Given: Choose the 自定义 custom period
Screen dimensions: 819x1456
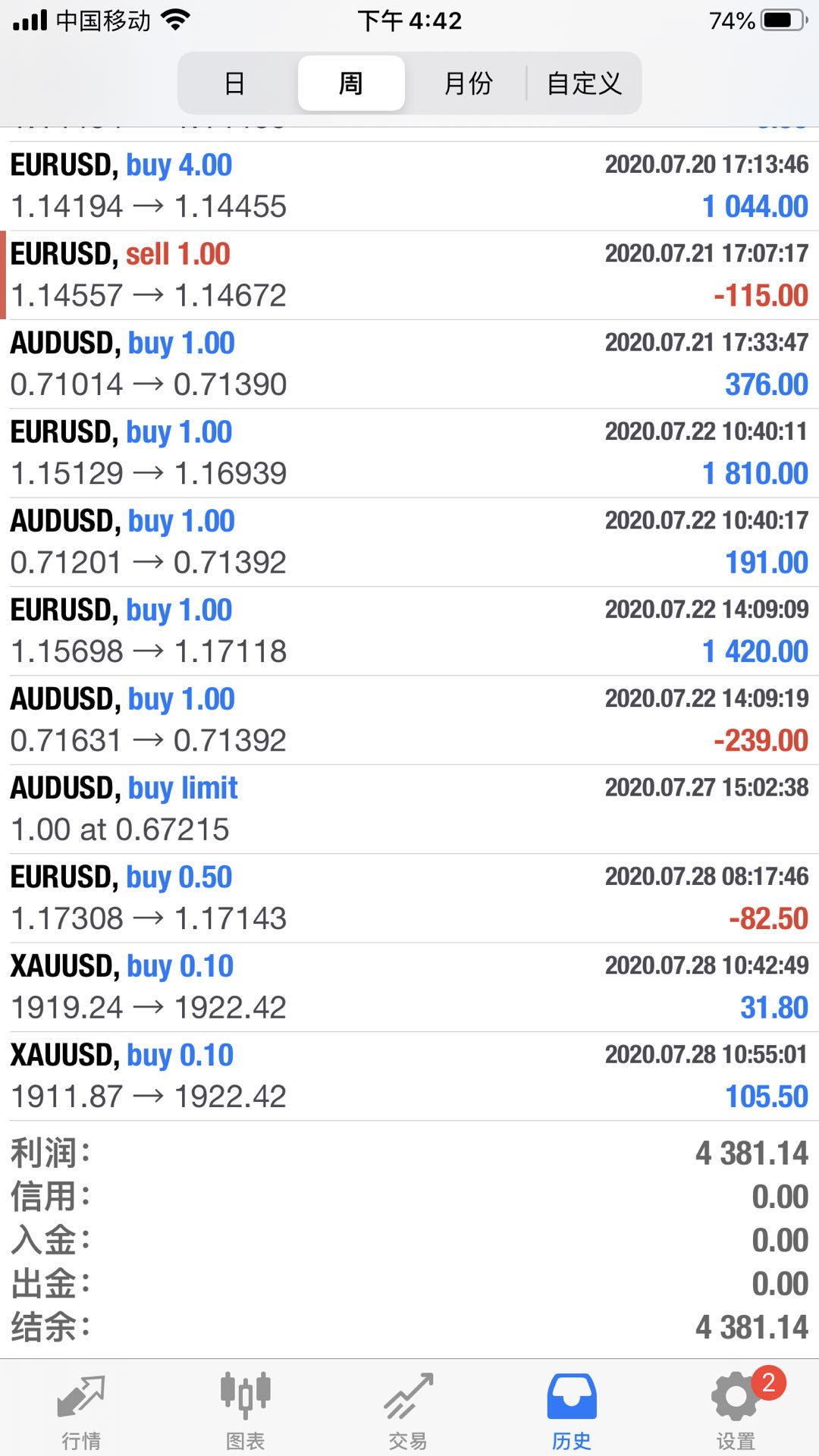Looking at the screenshot, I should click(584, 83).
